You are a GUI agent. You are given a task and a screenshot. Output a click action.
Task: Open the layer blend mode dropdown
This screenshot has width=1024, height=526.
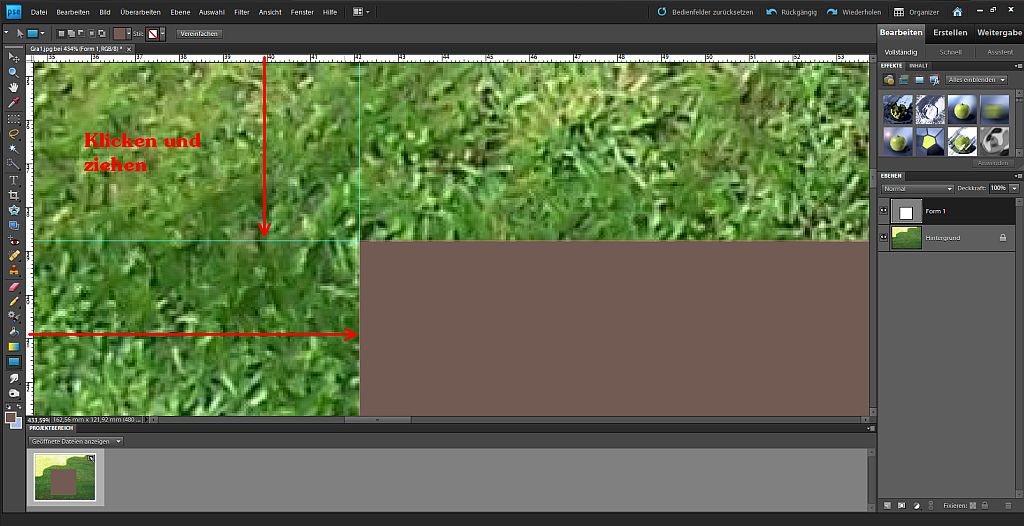coord(918,188)
